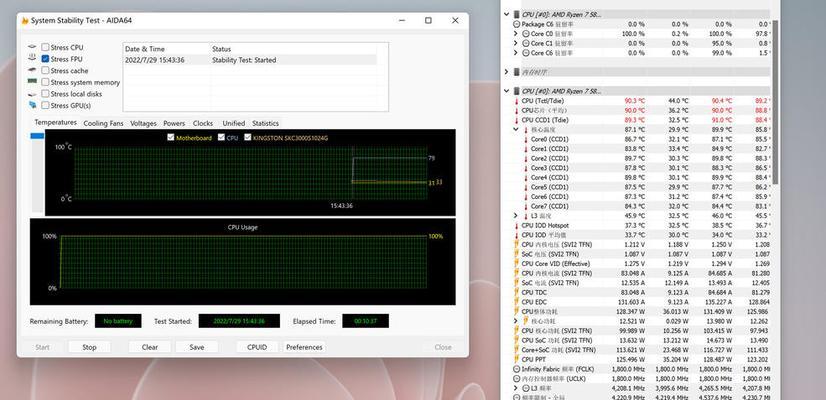Click thermometer icon of CPU CCD1 (Tdie) row
The height and width of the screenshot is (400, 826).
(x=516, y=120)
